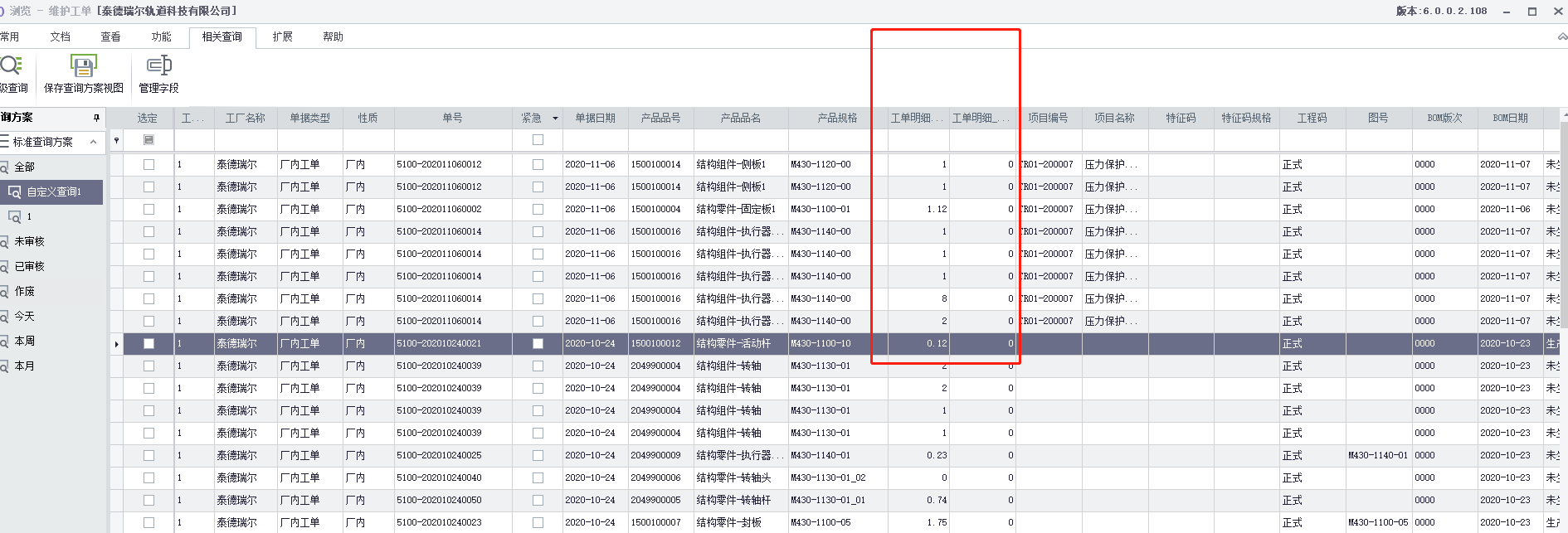Show 未审核 work orders

[29, 241]
